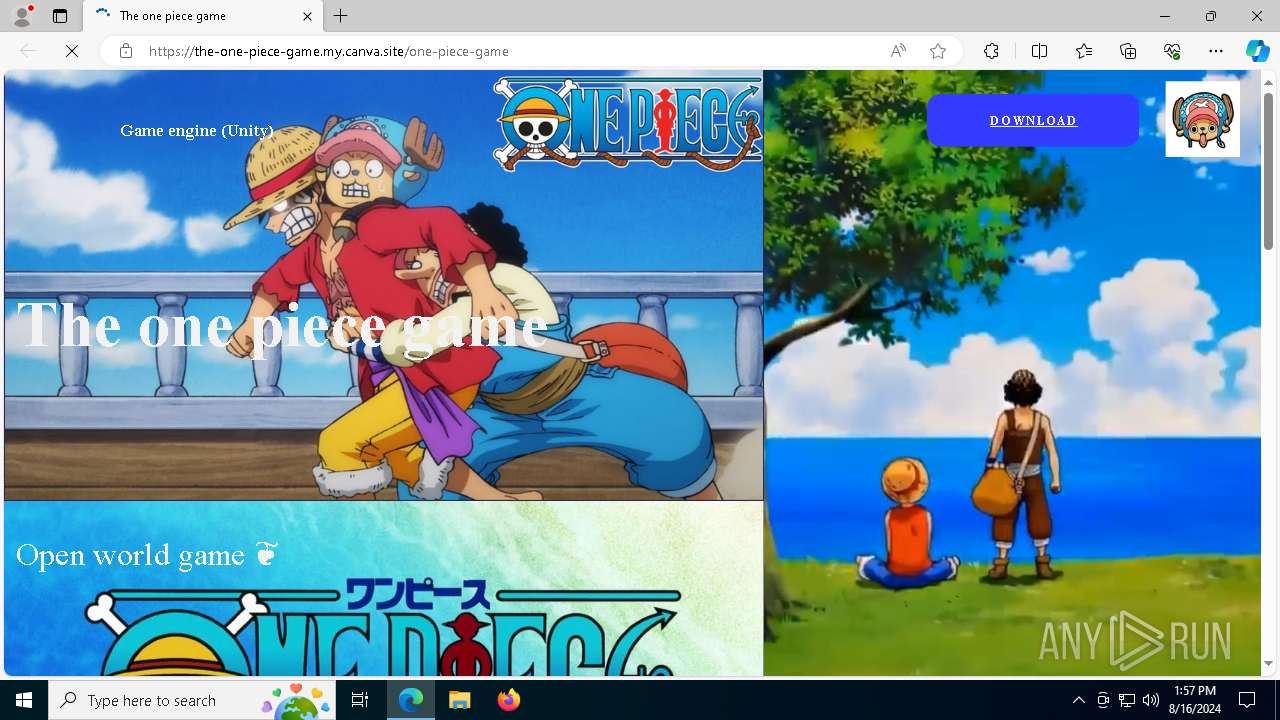The width and height of the screenshot is (1280, 720).
Task: Select 'The one piece game' browser tab
Action: click(203, 16)
